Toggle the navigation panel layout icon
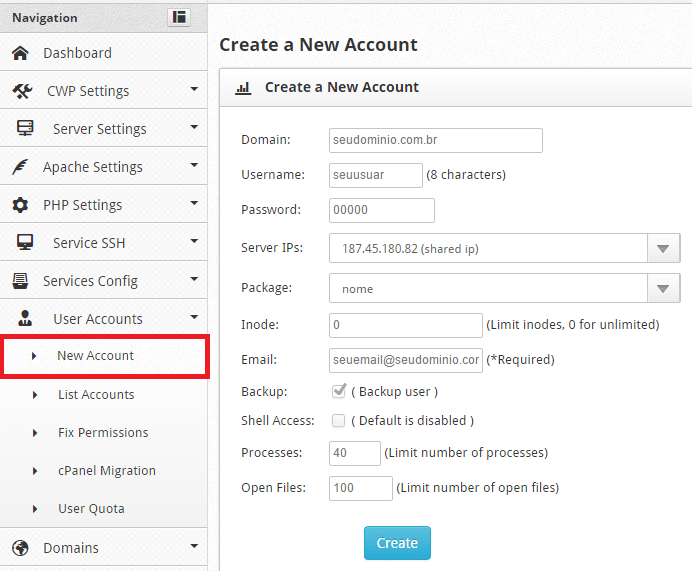Image resolution: width=692 pixels, height=571 pixels. [x=179, y=17]
